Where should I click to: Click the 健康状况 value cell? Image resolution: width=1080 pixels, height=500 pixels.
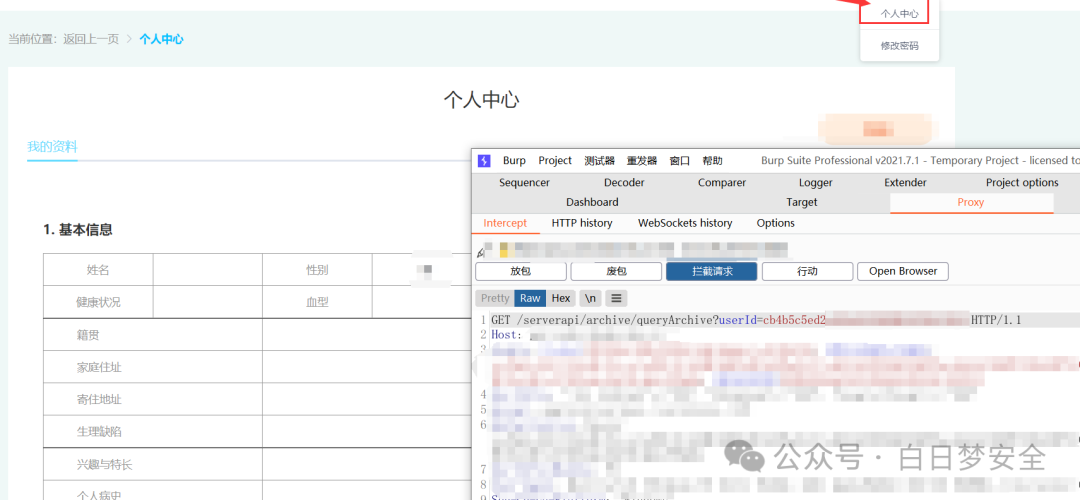[x=207, y=302]
